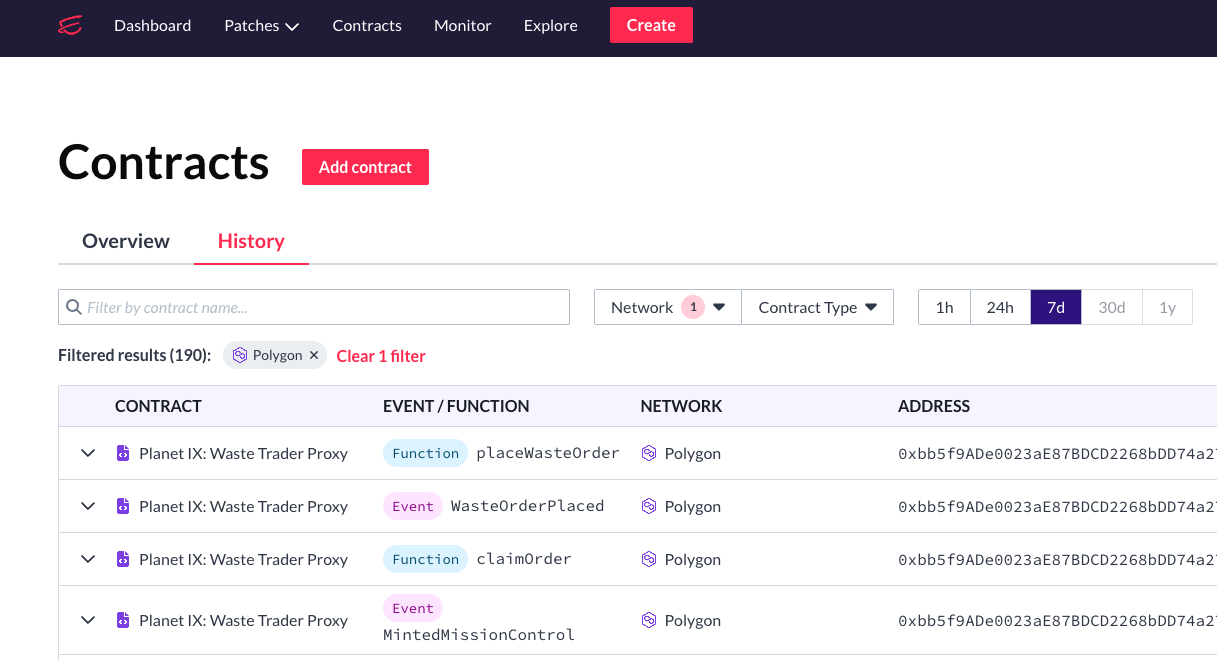Click the magnifying glass search icon
The width and height of the screenshot is (1217, 660).
(x=75, y=307)
